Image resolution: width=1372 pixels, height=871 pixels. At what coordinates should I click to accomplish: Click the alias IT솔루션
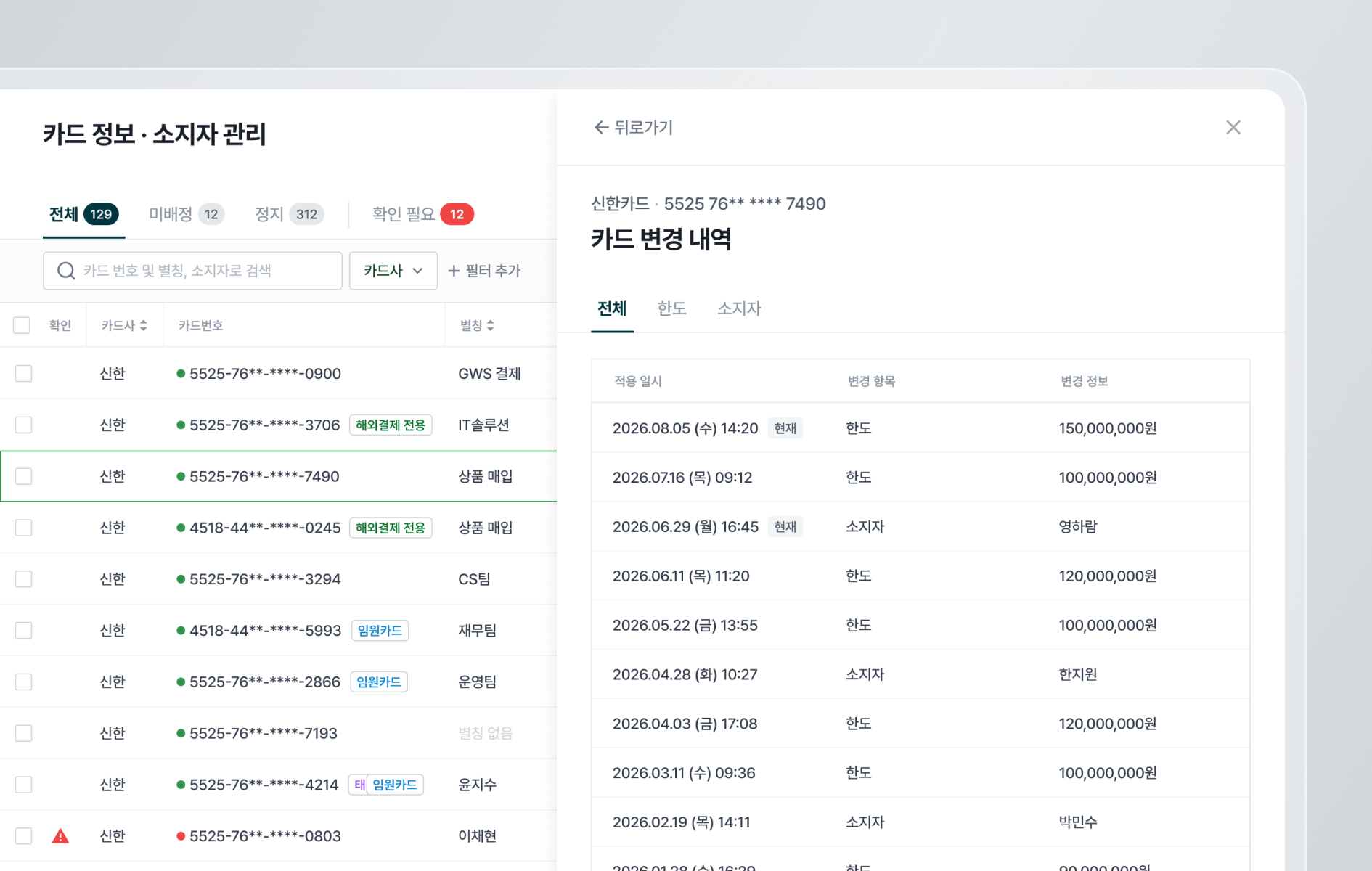point(483,425)
